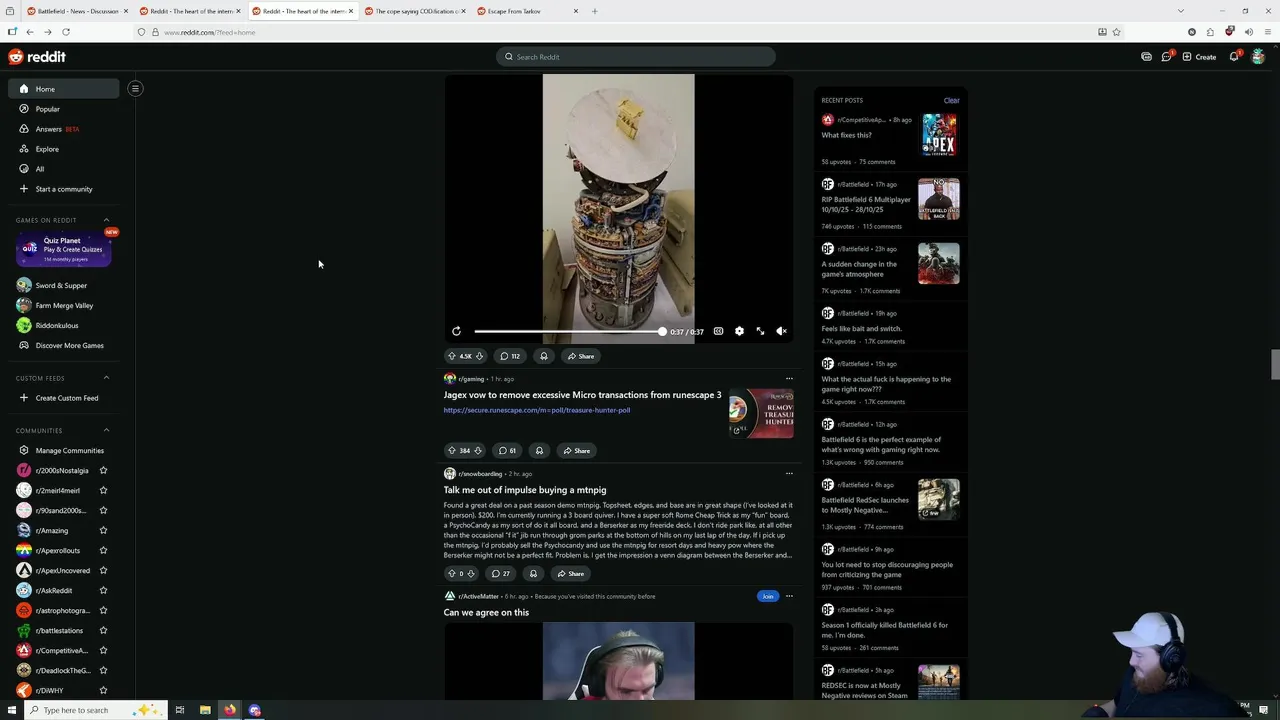The image size is (1280, 720).
Task: Downvote the 4.5K video post
Action: (x=479, y=356)
